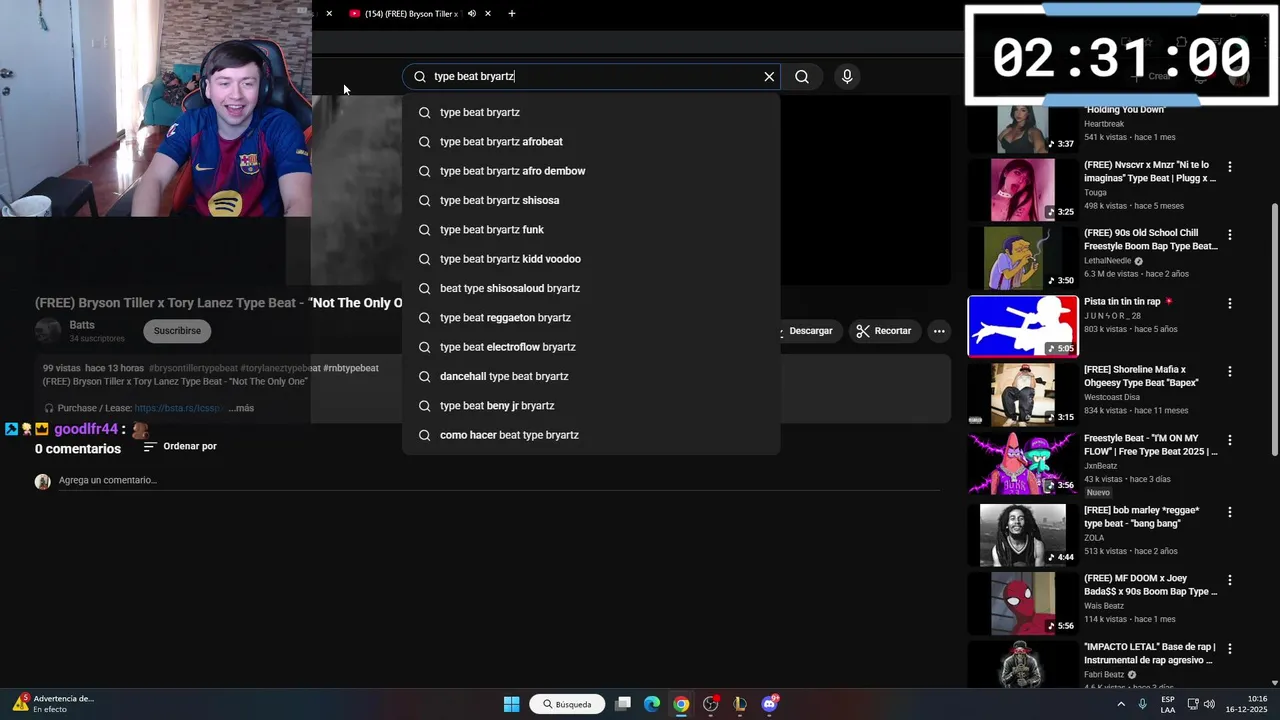
Task: Choose 'type beat reggaeton bryartz' suggestion
Action: [x=591, y=318]
